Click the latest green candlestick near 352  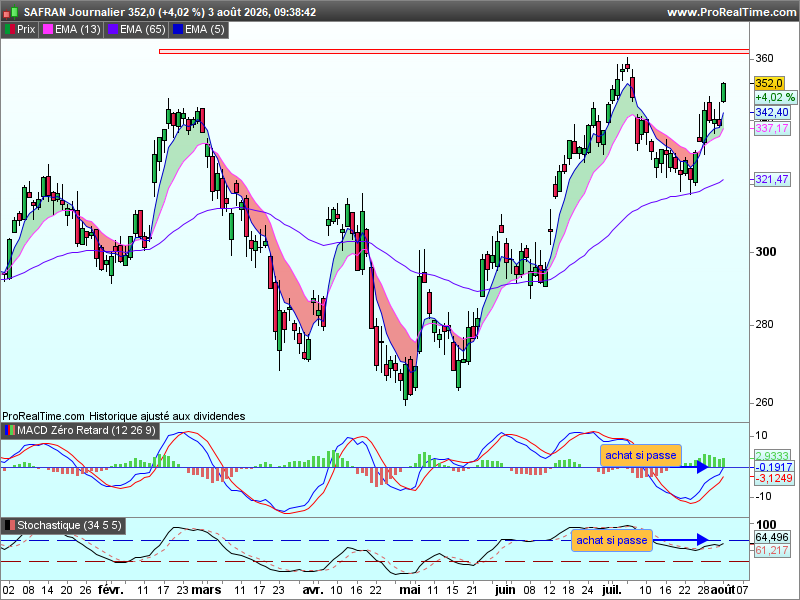pos(723,92)
